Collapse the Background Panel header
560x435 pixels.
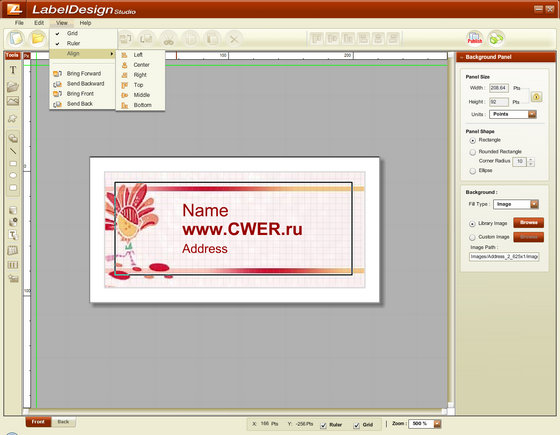click(x=462, y=57)
